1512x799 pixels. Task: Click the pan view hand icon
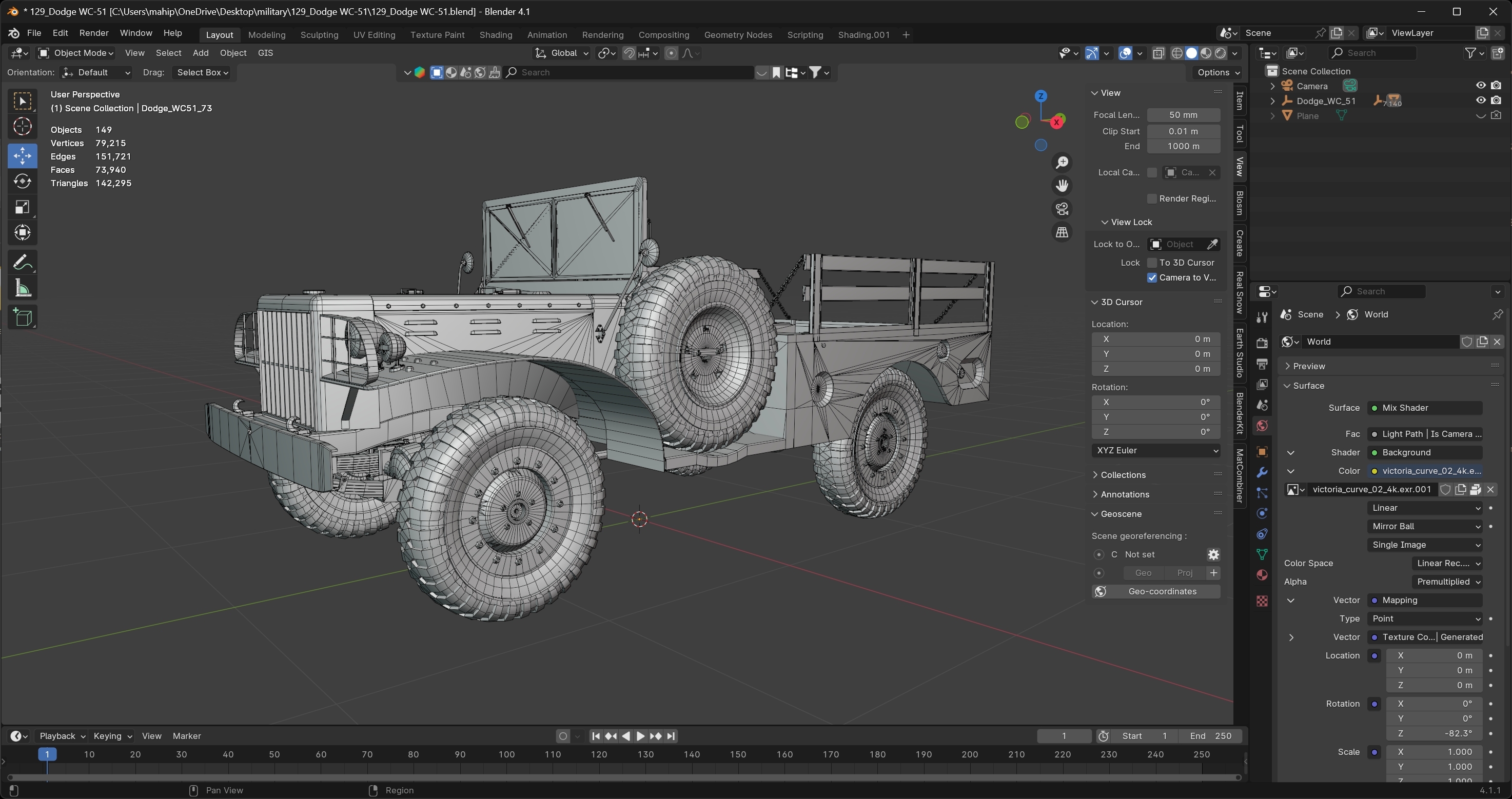coord(1062,185)
